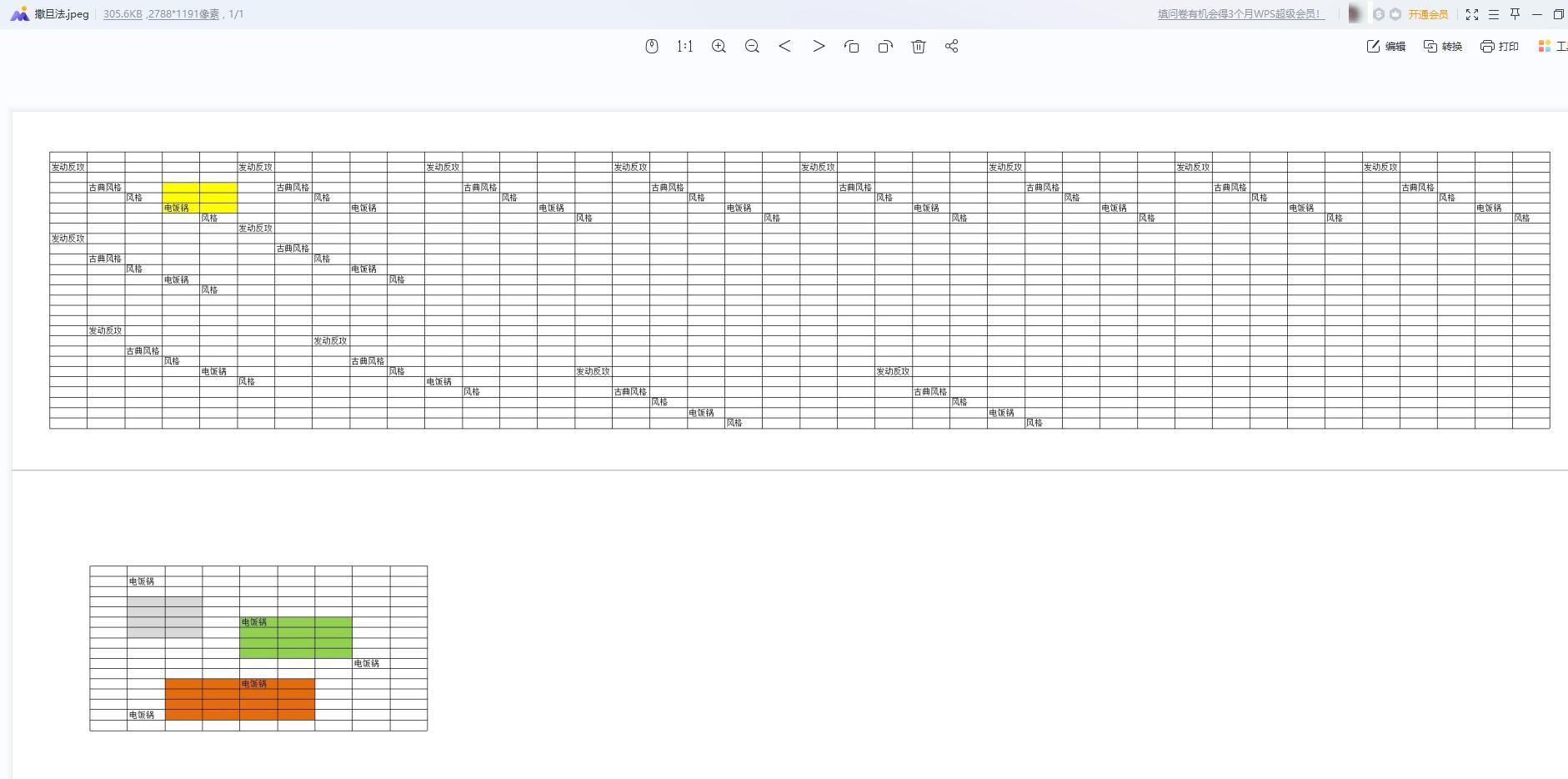Go to the next image
Viewport: 1568px width, 779px height.
pyautogui.click(x=819, y=47)
